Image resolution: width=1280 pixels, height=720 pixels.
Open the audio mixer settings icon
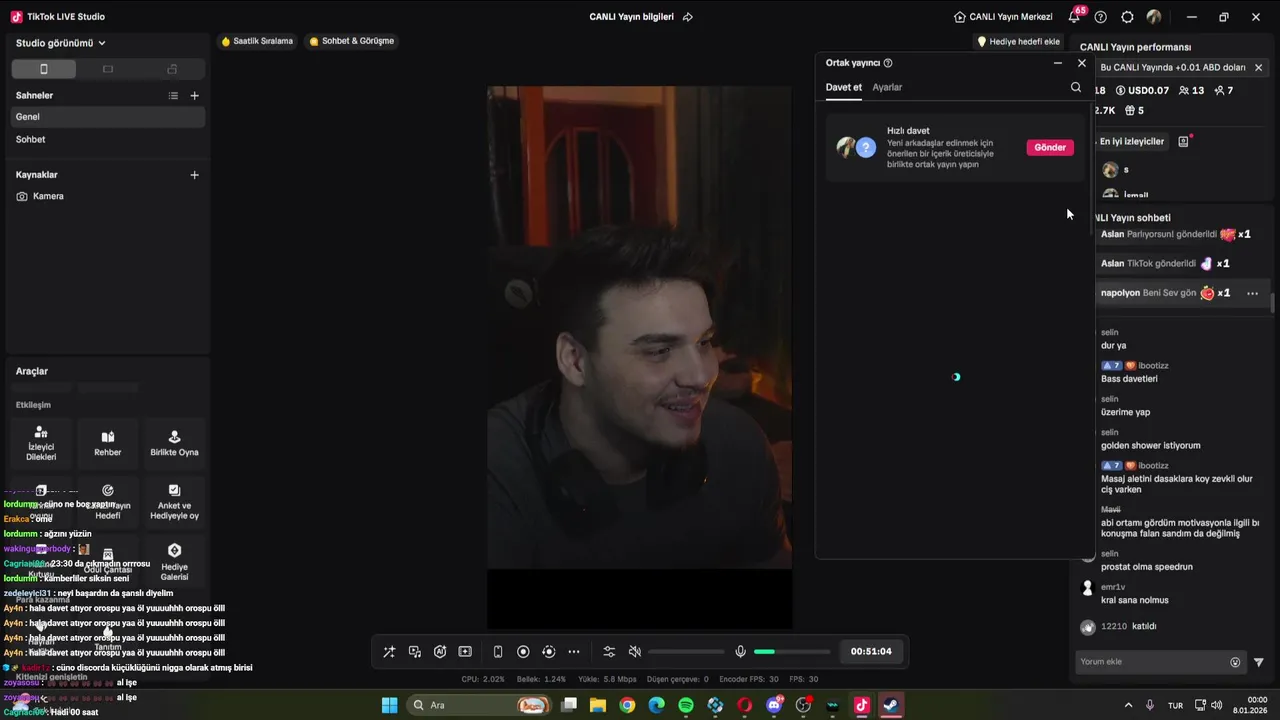pos(609,652)
